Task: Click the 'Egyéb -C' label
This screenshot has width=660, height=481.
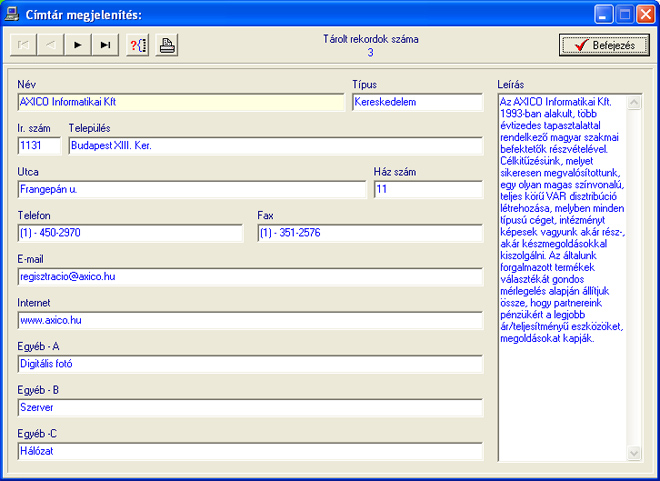Action: [x=37, y=433]
